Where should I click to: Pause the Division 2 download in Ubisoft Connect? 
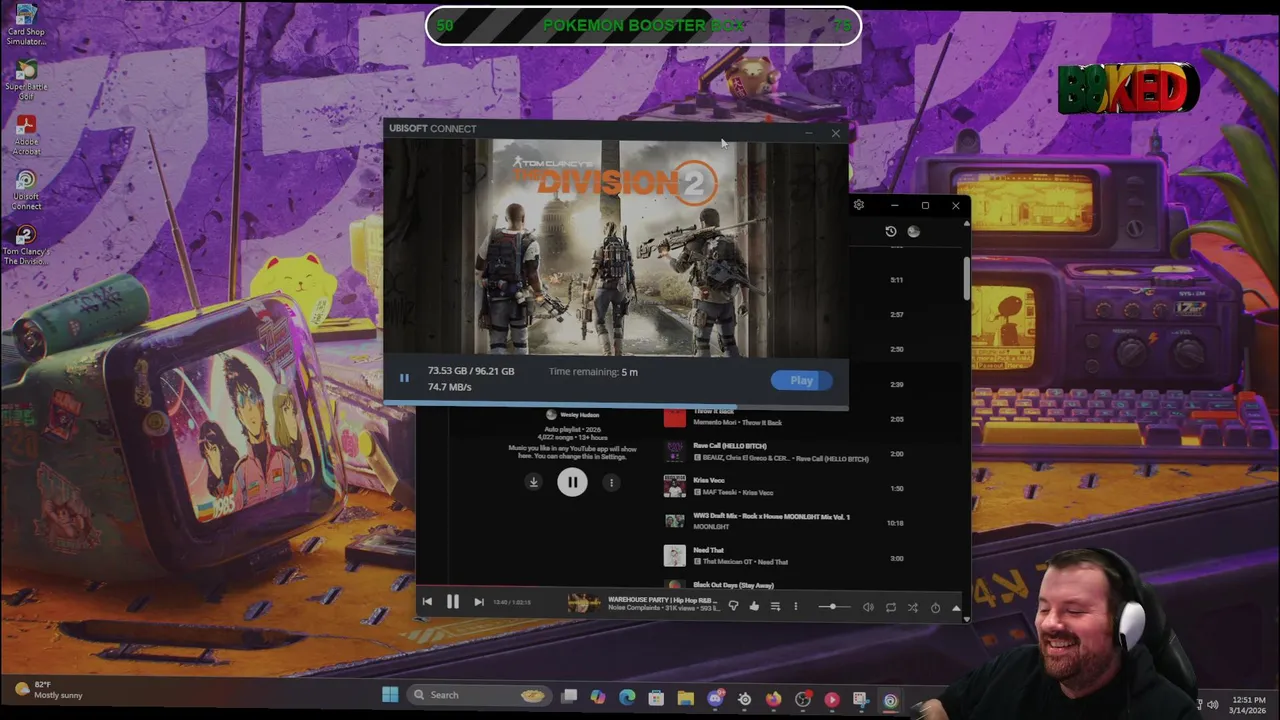pos(404,378)
